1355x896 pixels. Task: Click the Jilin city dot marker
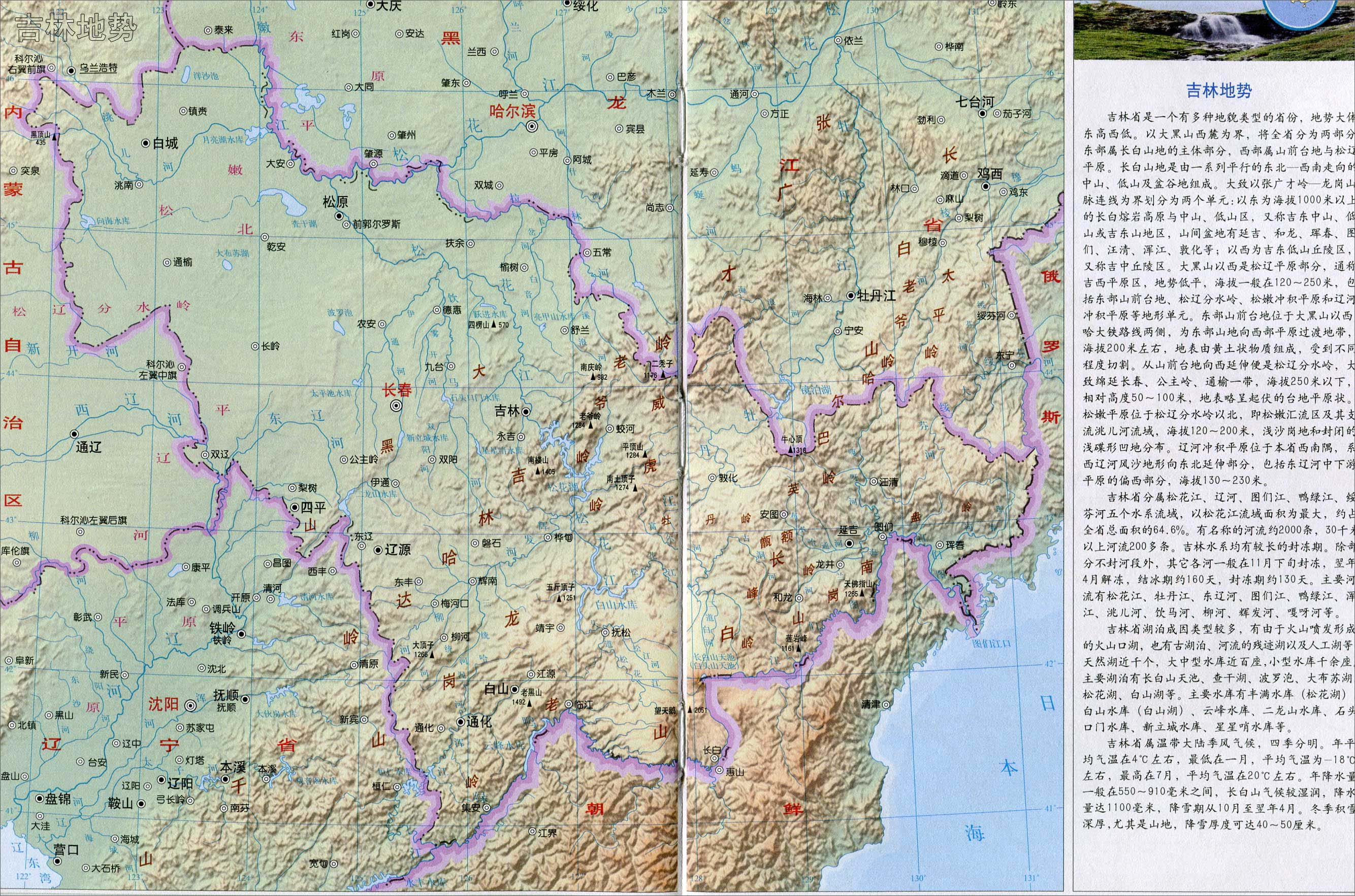coord(526,411)
